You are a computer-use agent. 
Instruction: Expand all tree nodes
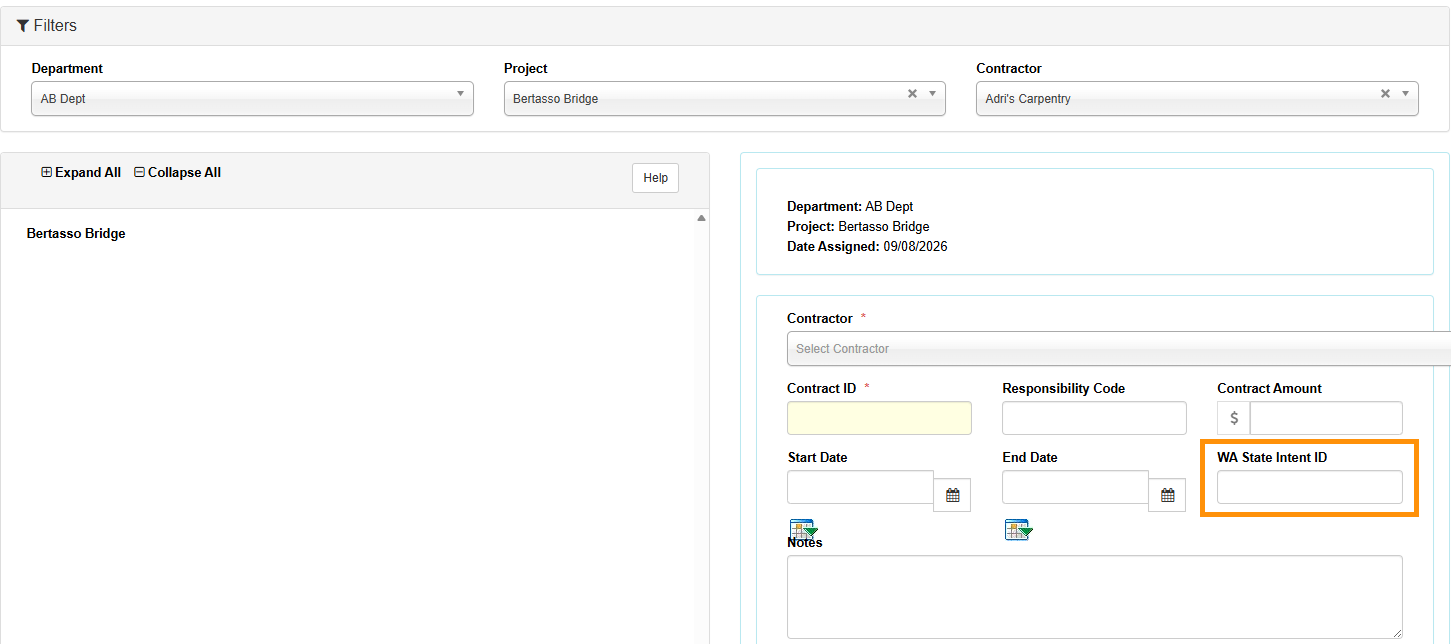pyautogui.click(x=81, y=173)
